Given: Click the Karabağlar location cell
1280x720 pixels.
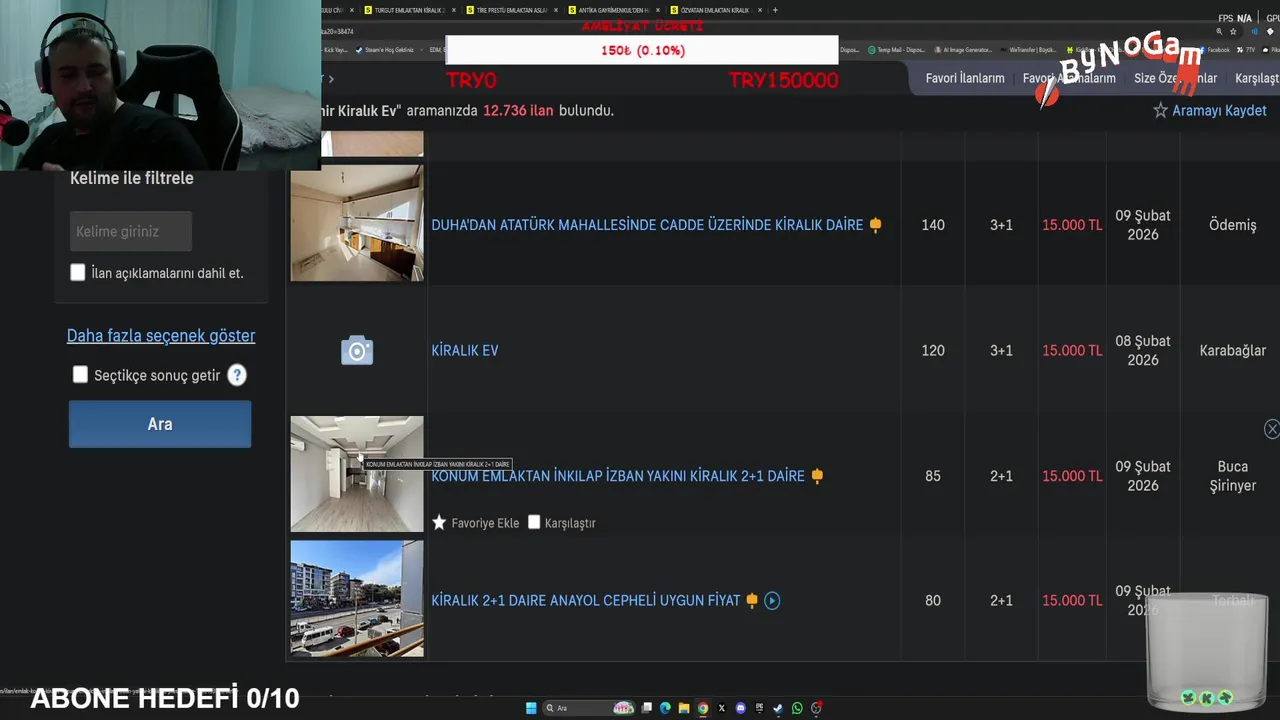Looking at the screenshot, I should 1232,351.
